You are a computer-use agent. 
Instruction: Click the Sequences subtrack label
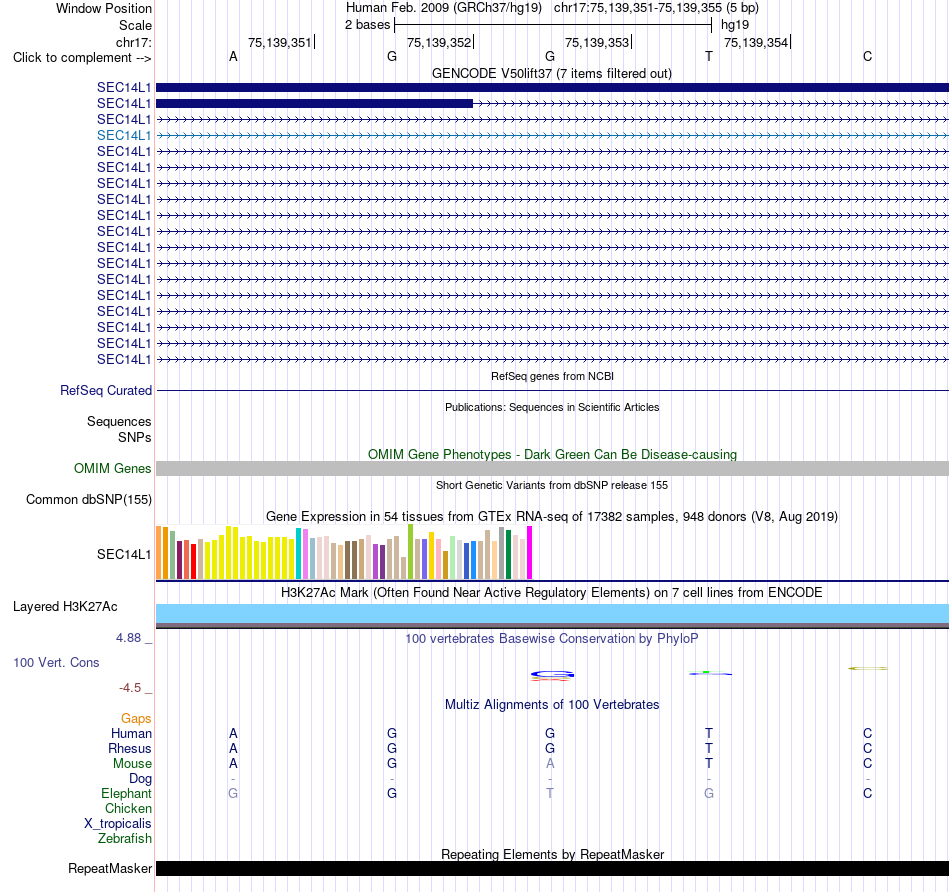pos(119,421)
